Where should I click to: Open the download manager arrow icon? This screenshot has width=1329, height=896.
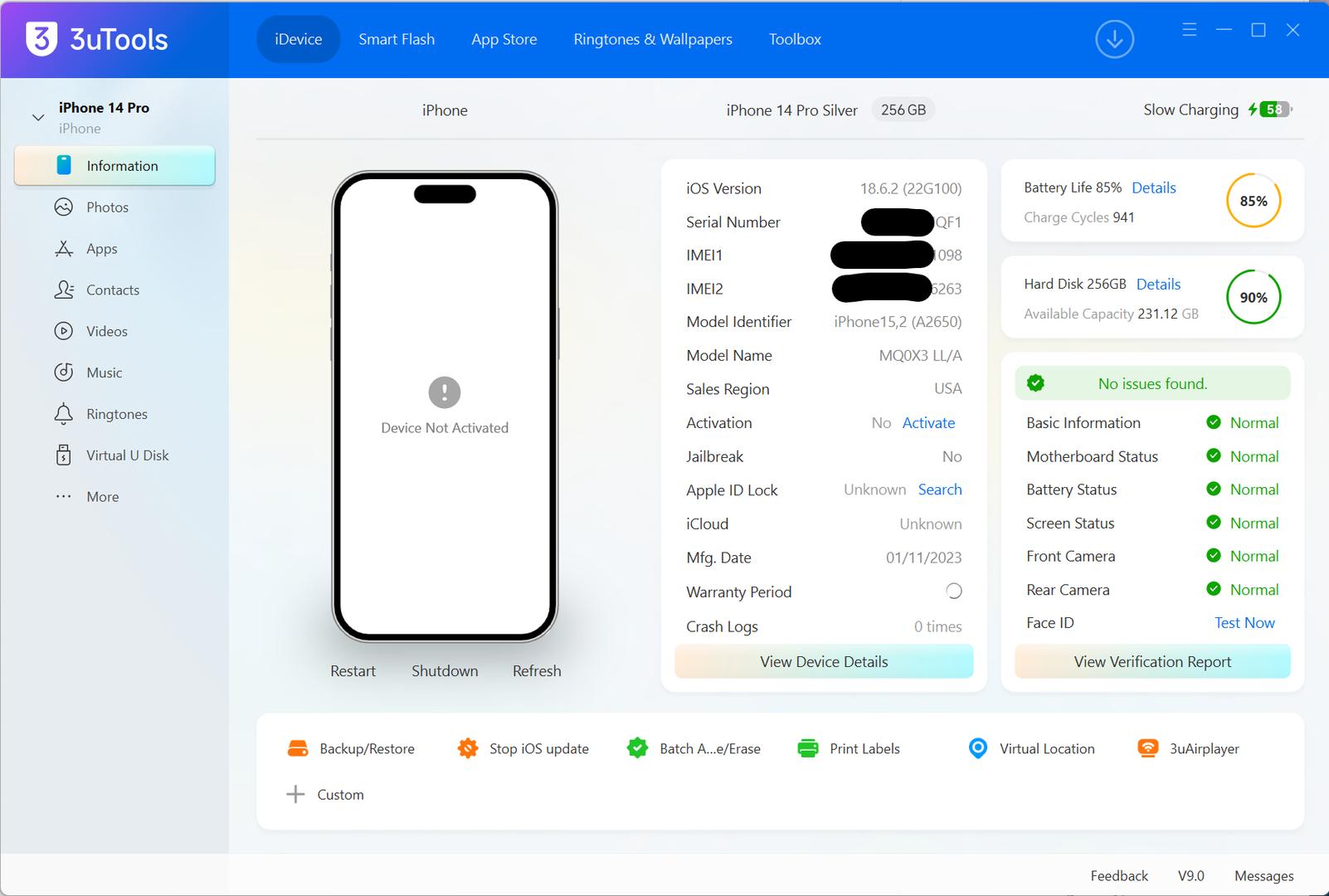1114,39
